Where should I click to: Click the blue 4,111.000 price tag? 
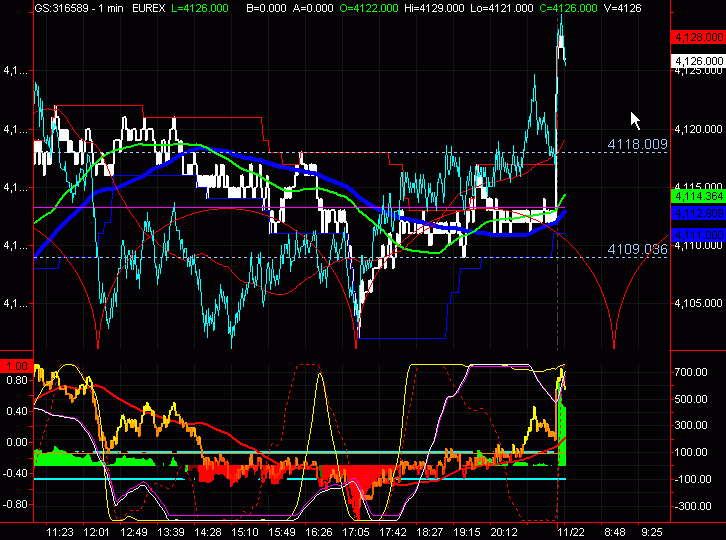[697, 233]
